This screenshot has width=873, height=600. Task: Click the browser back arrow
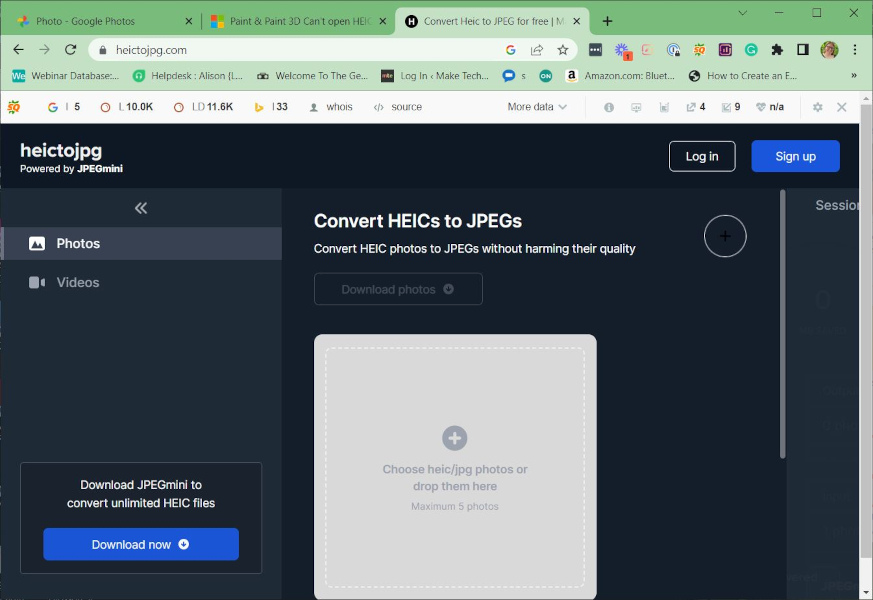coord(17,48)
